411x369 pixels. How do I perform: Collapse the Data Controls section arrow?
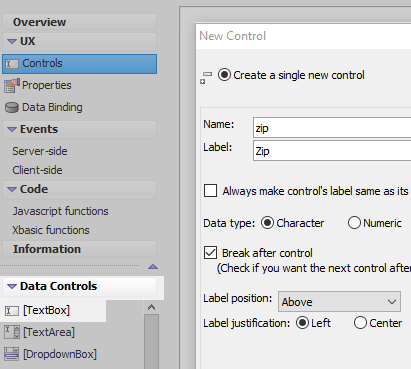[12, 286]
